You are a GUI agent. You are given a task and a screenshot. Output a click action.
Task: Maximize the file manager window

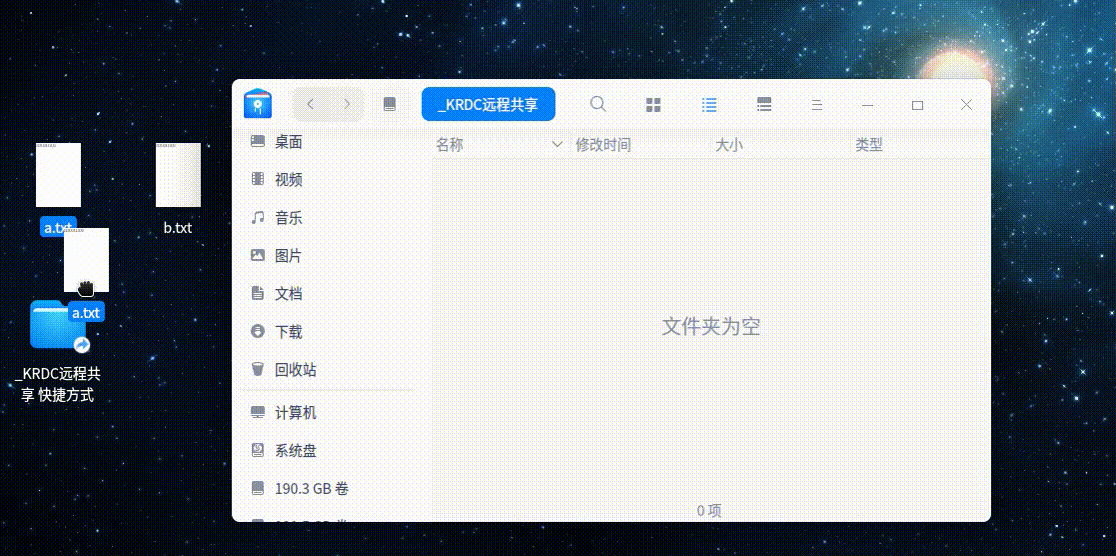[x=917, y=105]
